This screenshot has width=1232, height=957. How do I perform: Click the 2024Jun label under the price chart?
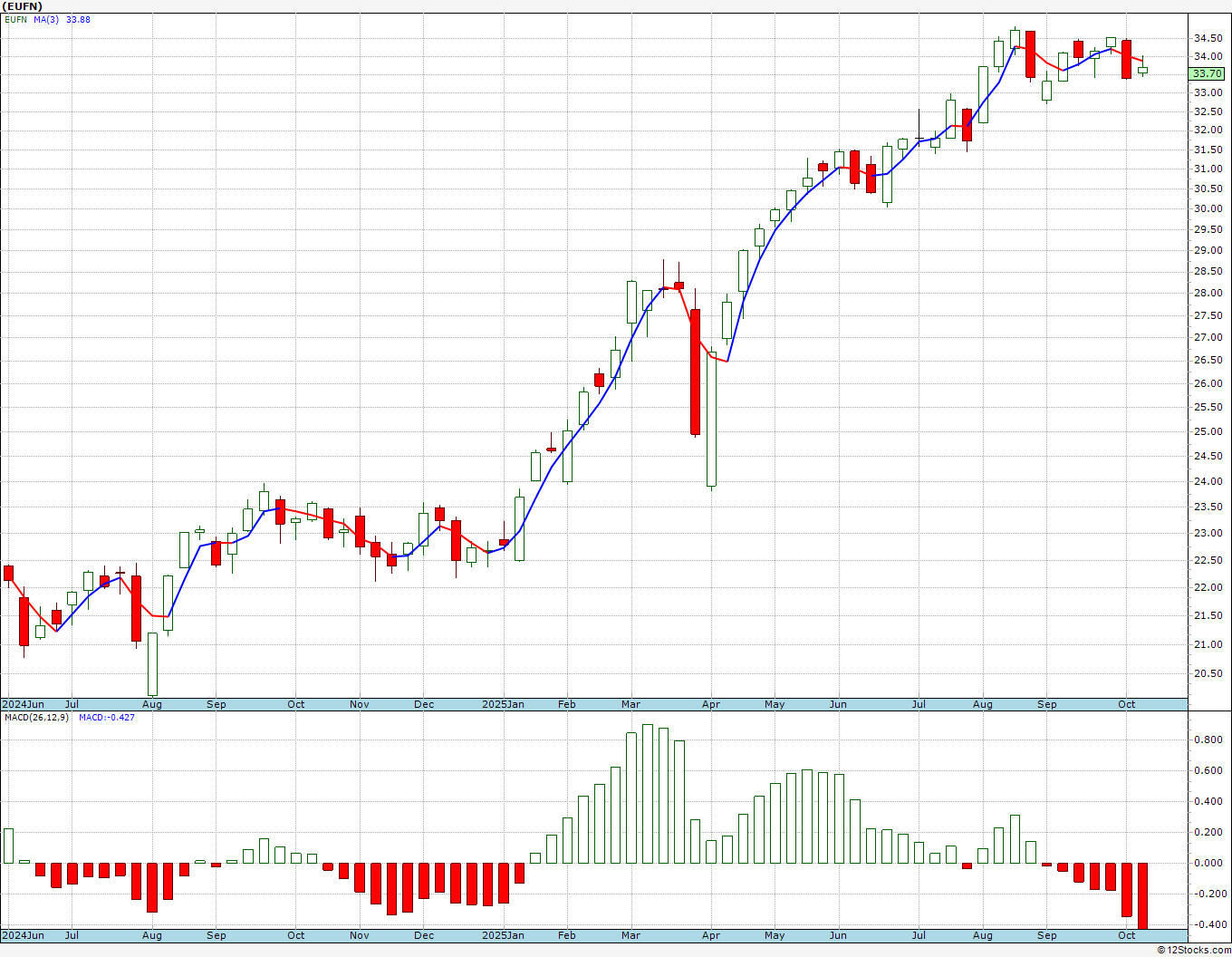point(24,704)
